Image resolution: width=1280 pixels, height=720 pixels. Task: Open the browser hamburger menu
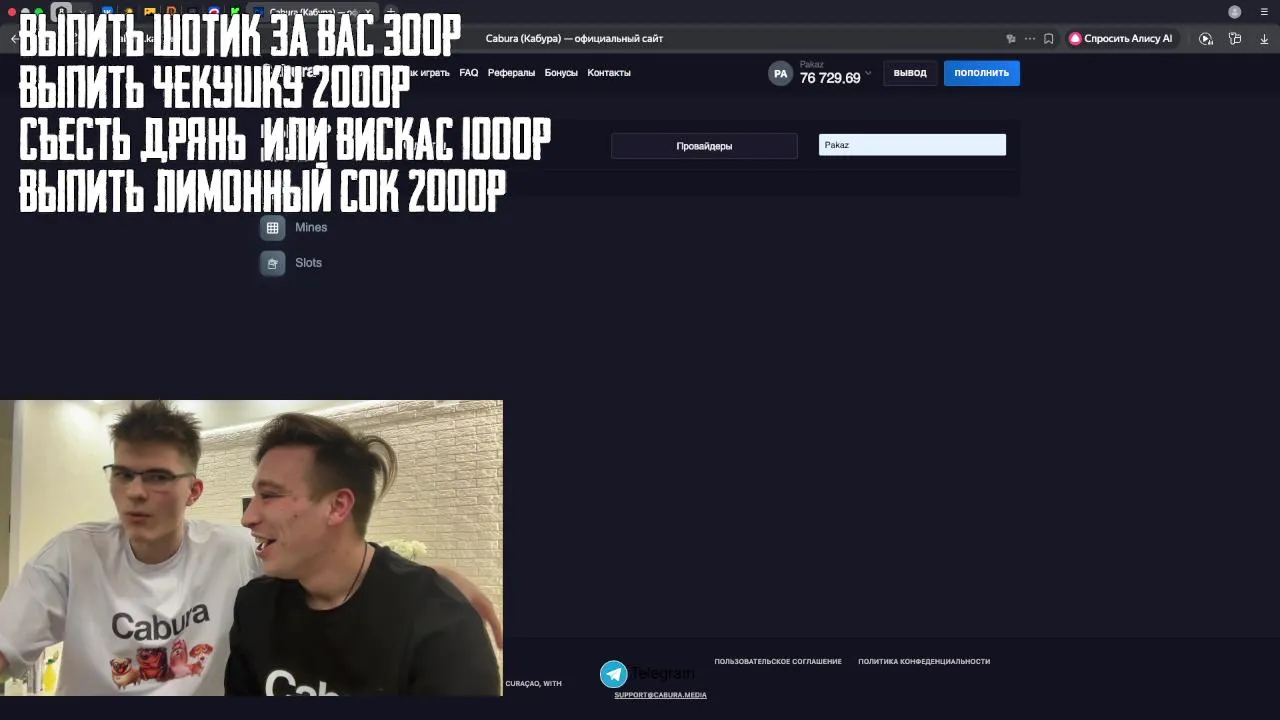(x=1264, y=12)
